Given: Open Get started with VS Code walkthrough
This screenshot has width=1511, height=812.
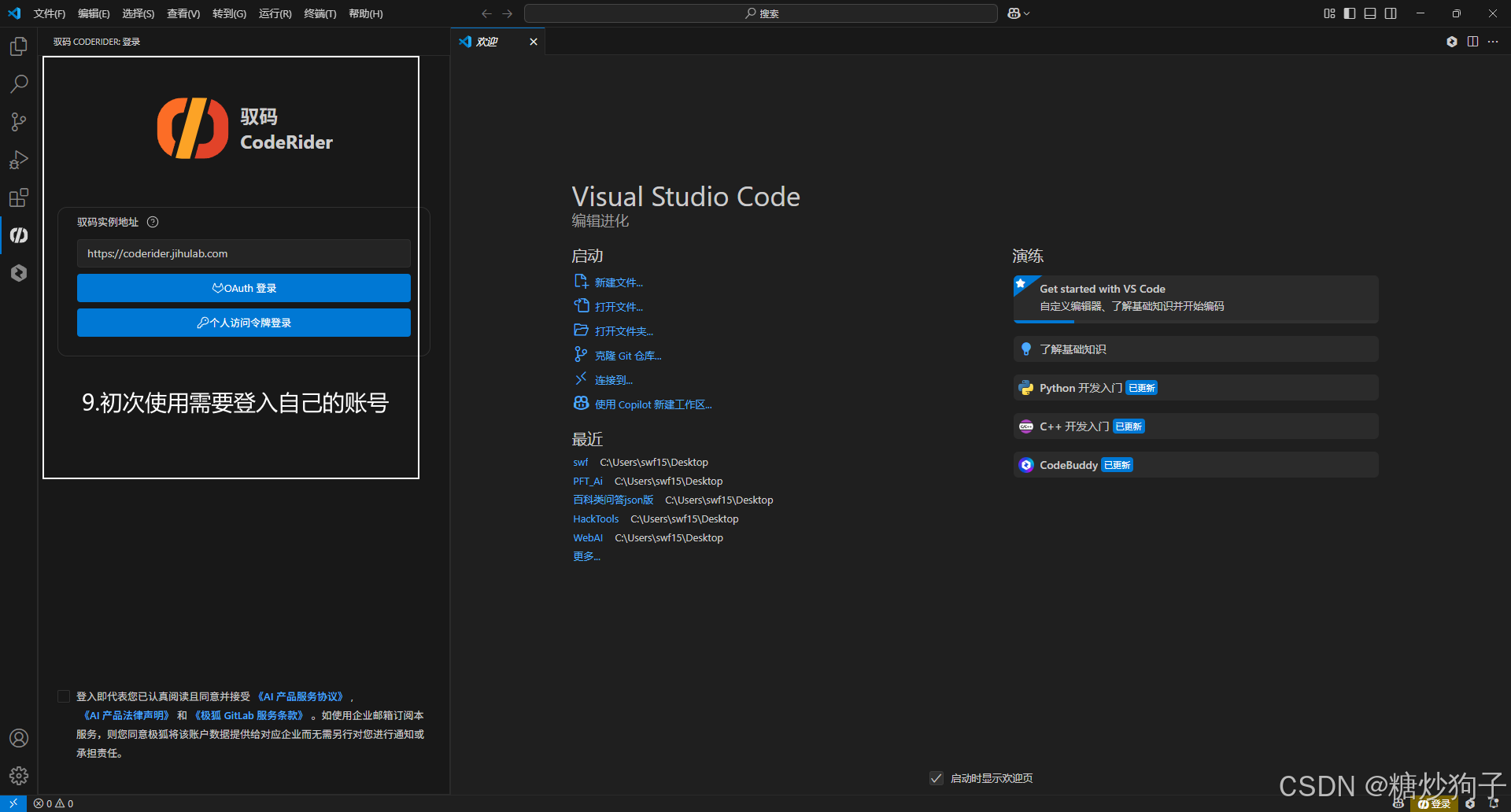Looking at the screenshot, I should tap(1195, 299).
